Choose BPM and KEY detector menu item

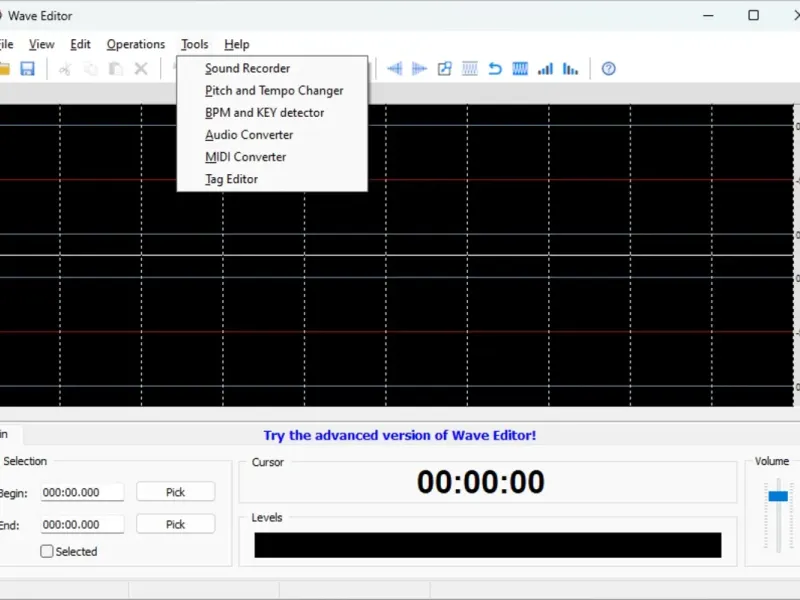pyautogui.click(x=264, y=112)
